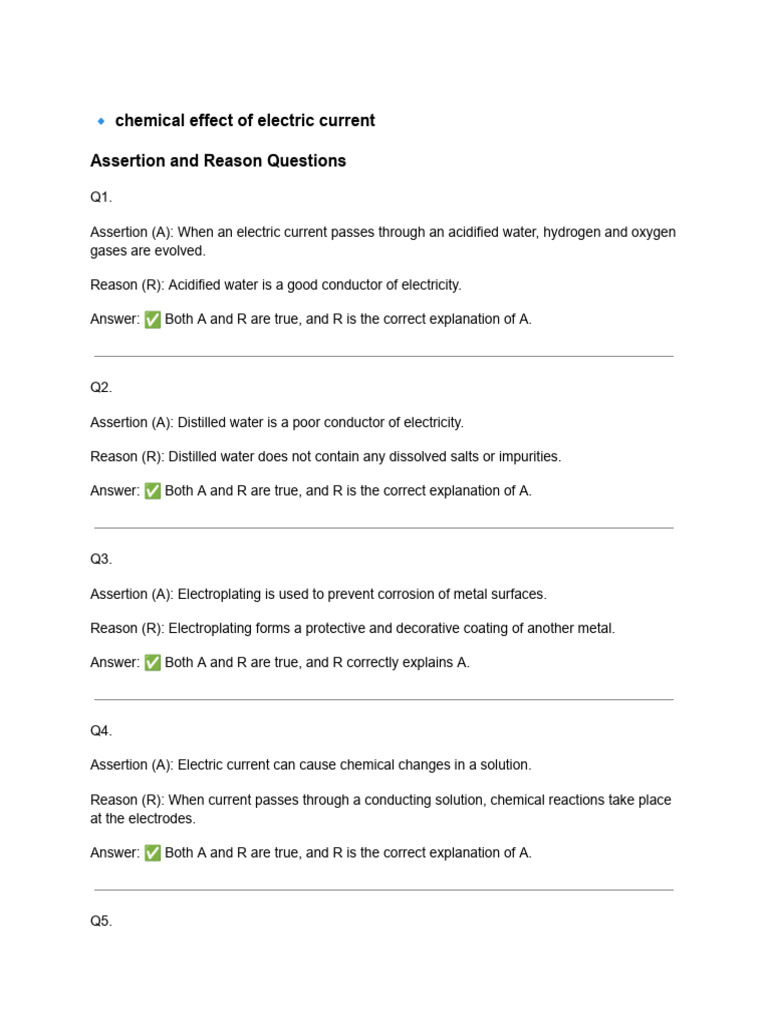Screen dimensions: 768x1024
Task: Click the blue diamond bullet icon
Action: click(x=101, y=121)
